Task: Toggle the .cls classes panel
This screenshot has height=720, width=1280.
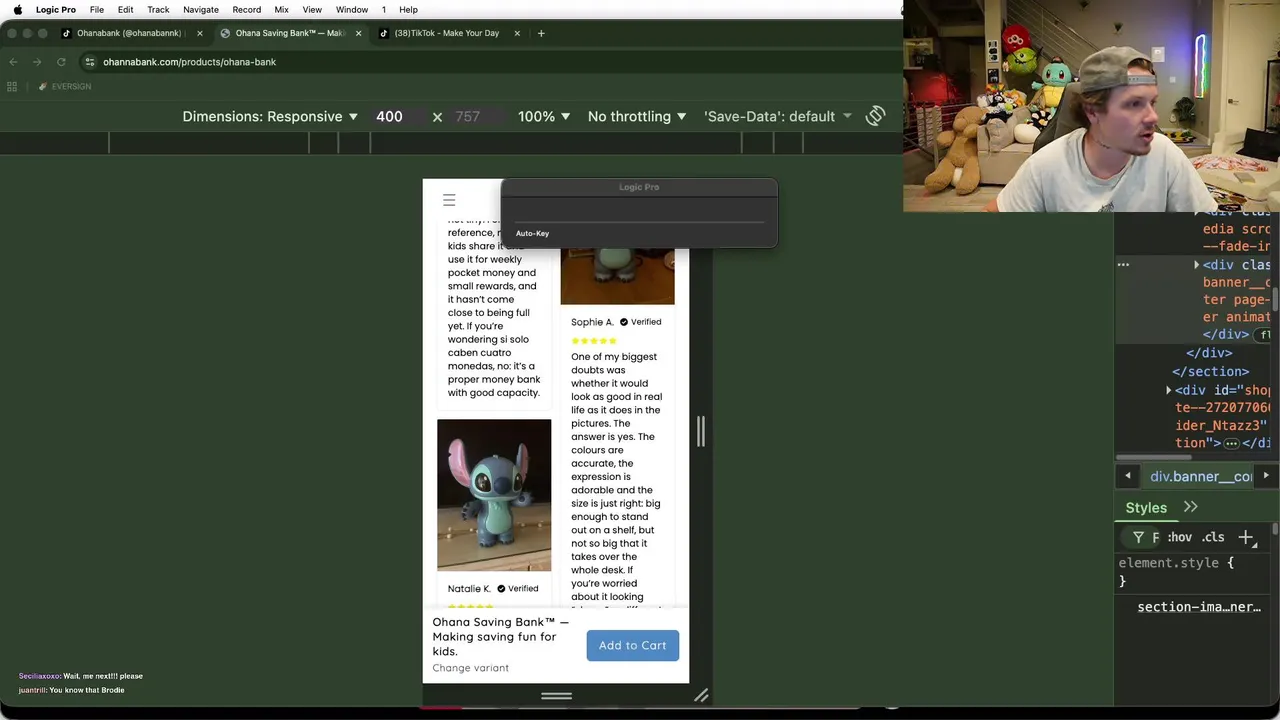Action: pos(1212,538)
